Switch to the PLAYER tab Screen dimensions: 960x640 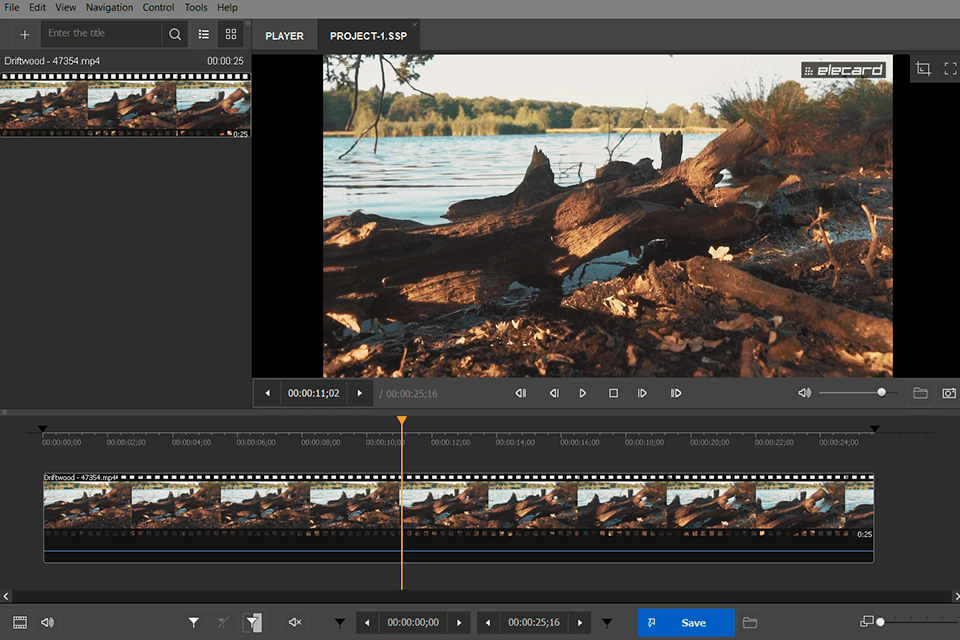(284, 36)
